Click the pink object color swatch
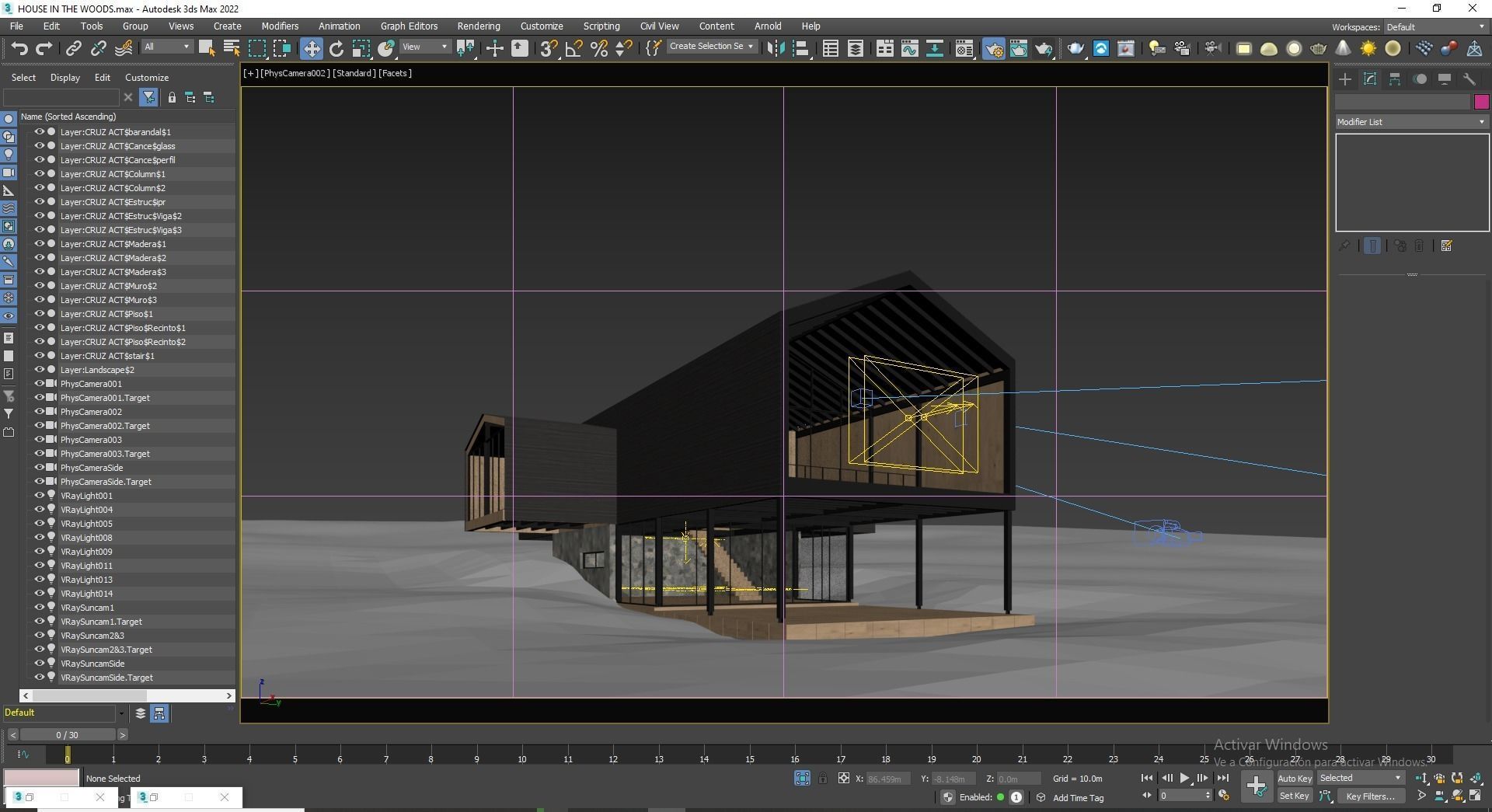The height and width of the screenshot is (812, 1492). (x=1481, y=102)
